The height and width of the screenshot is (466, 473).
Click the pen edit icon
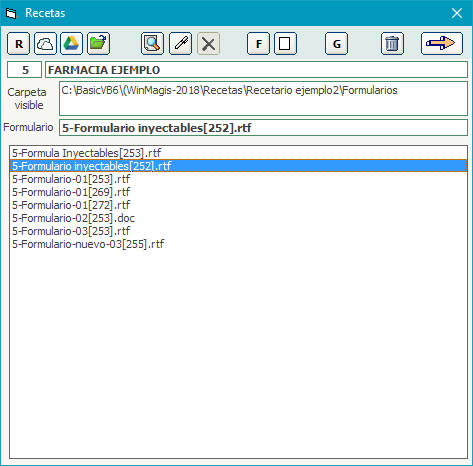[181, 44]
